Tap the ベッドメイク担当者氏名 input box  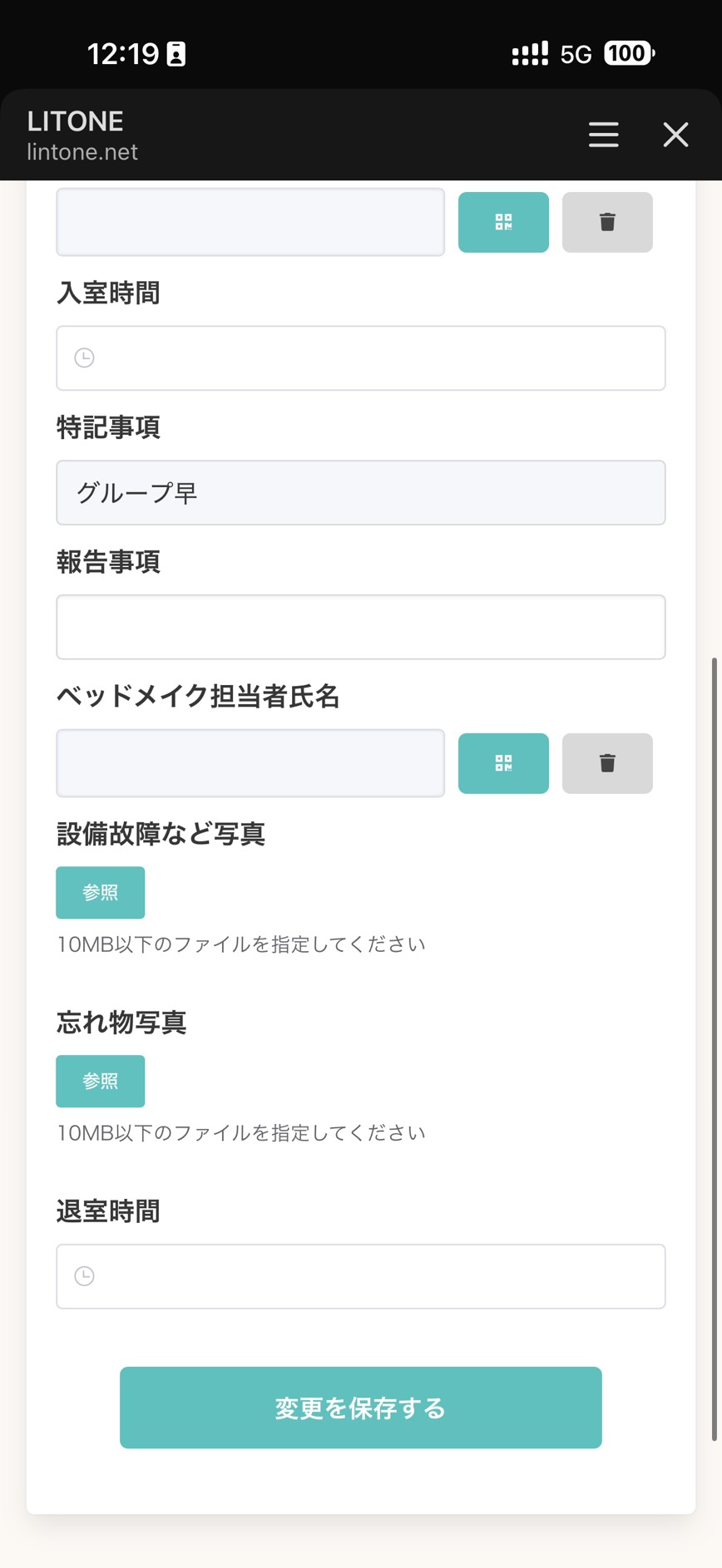[250, 763]
